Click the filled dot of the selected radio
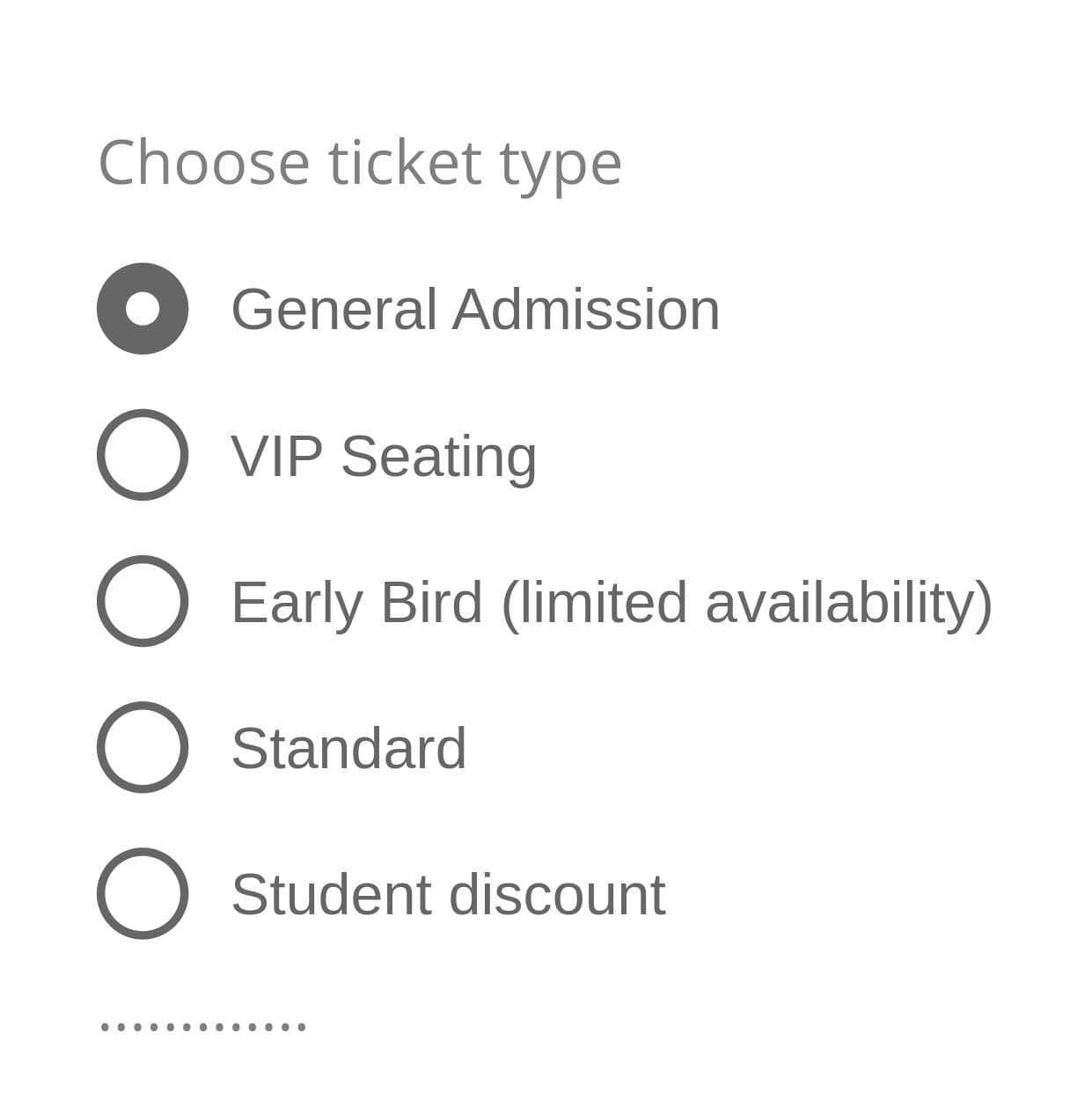Screen dimensions: 1092x1107 pos(143,309)
